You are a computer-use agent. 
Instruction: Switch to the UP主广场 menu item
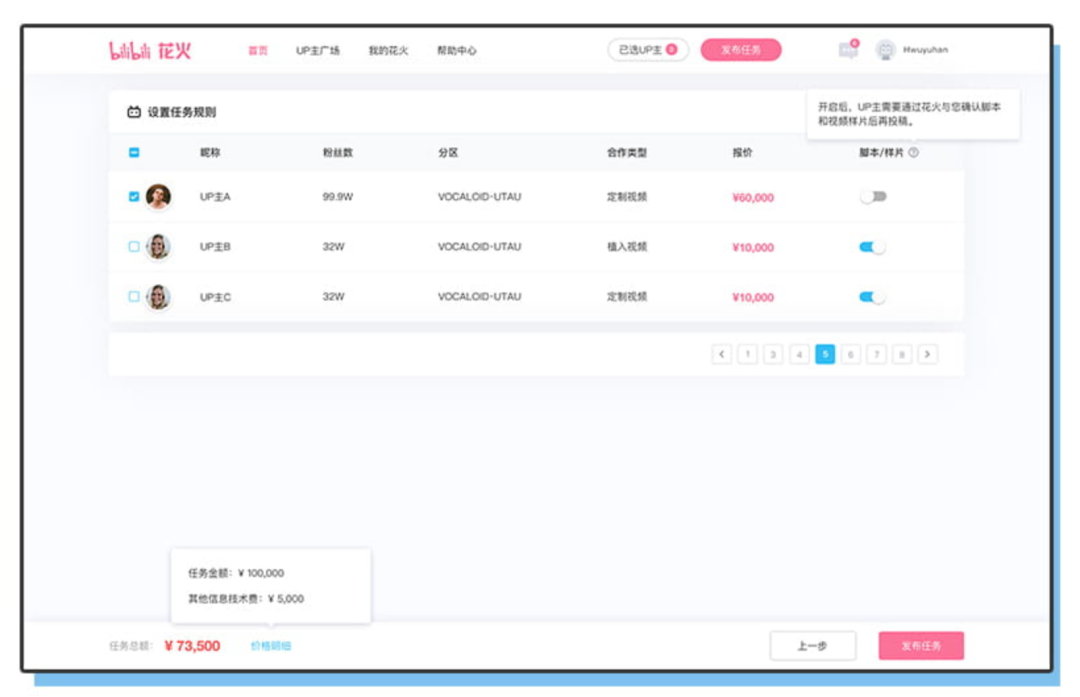320,47
